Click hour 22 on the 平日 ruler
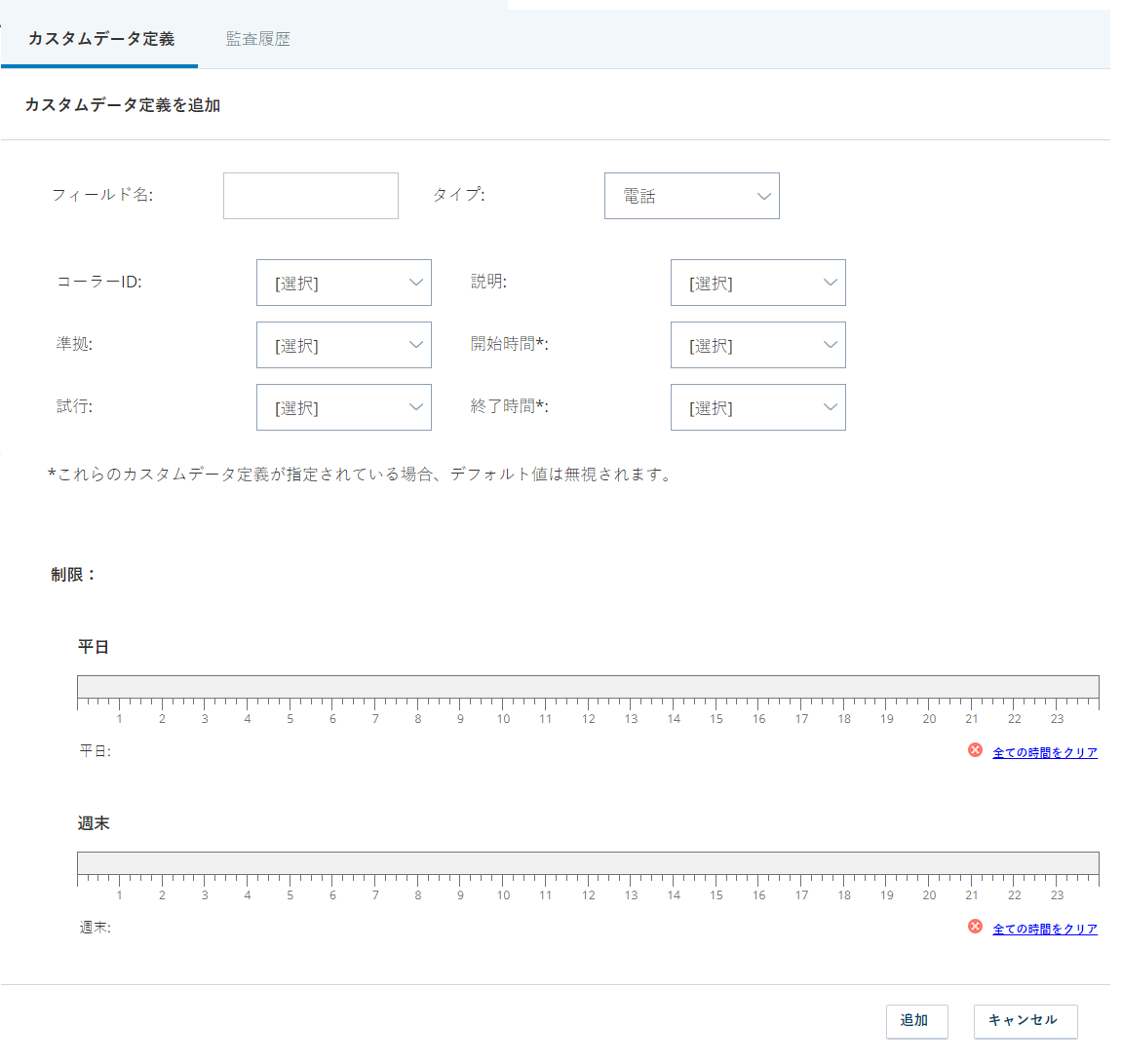This screenshot has width=1122, height=1064. pyautogui.click(x=1015, y=719)
